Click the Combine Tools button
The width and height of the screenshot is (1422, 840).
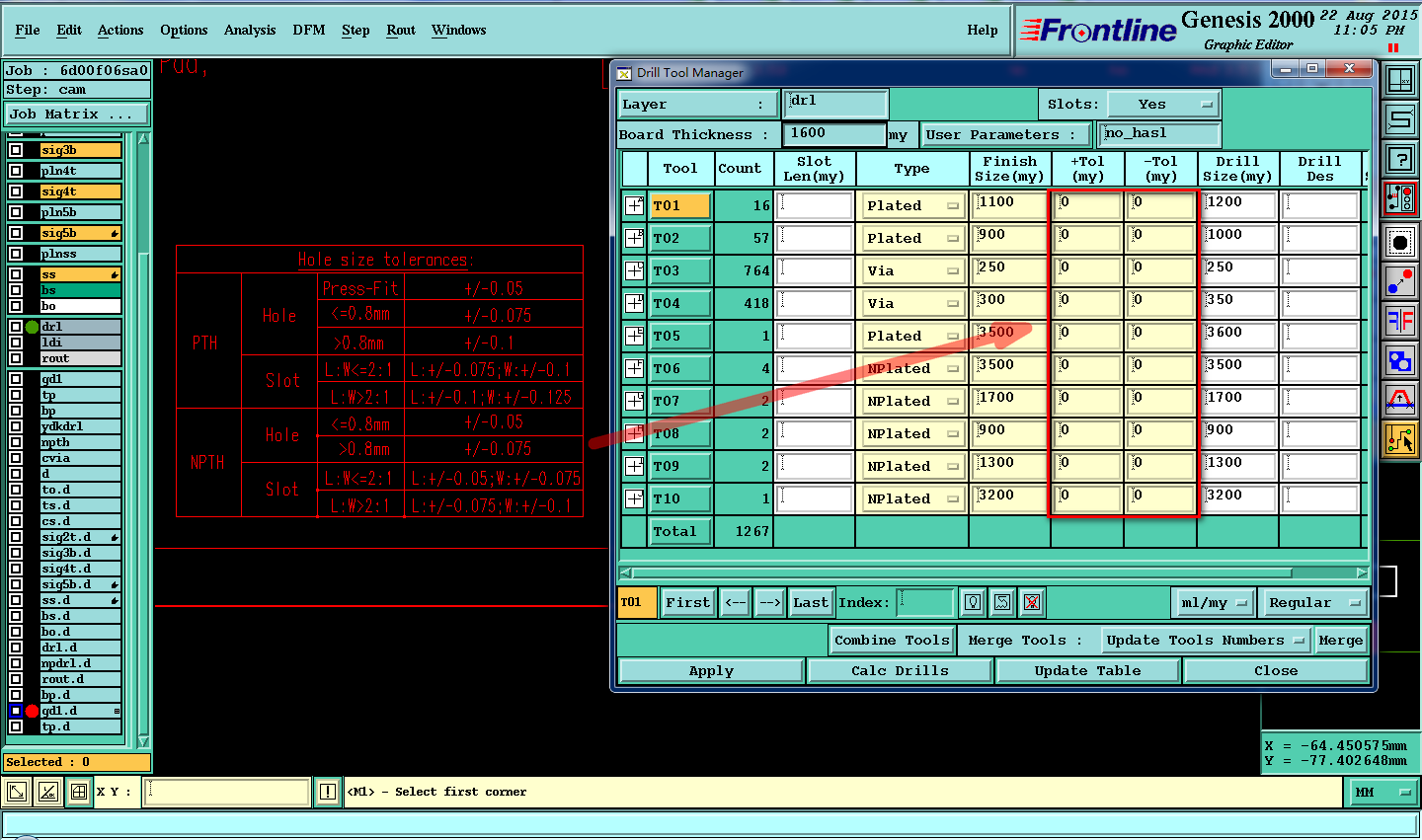892,640
